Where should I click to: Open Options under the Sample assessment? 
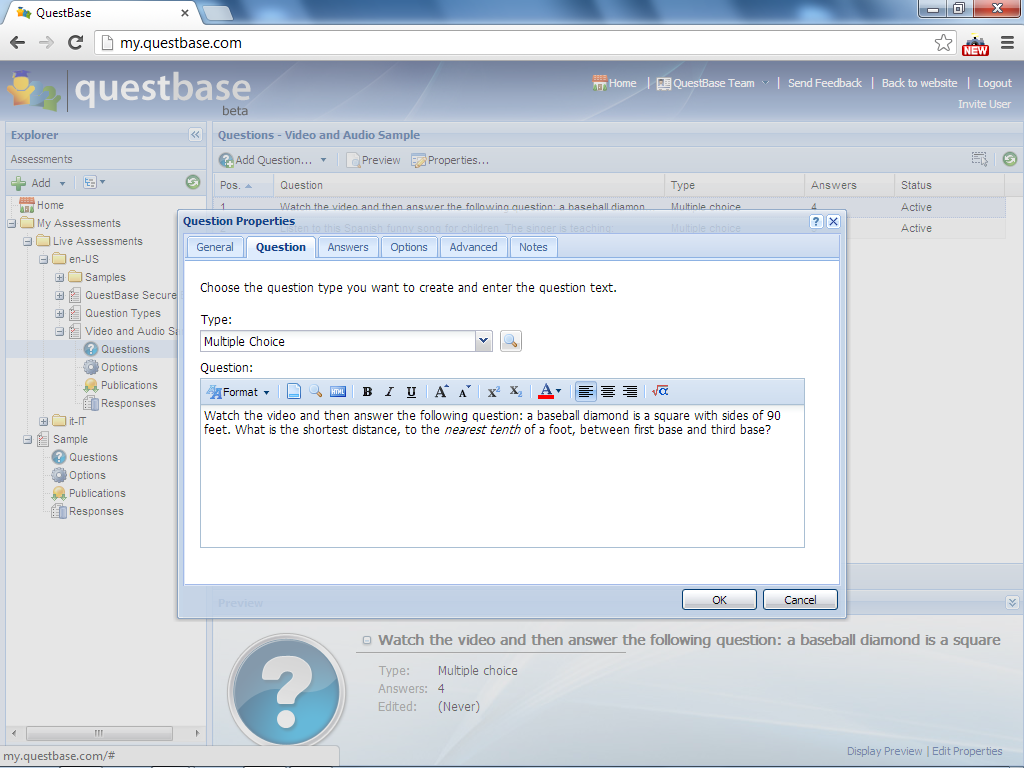(79, 475)
